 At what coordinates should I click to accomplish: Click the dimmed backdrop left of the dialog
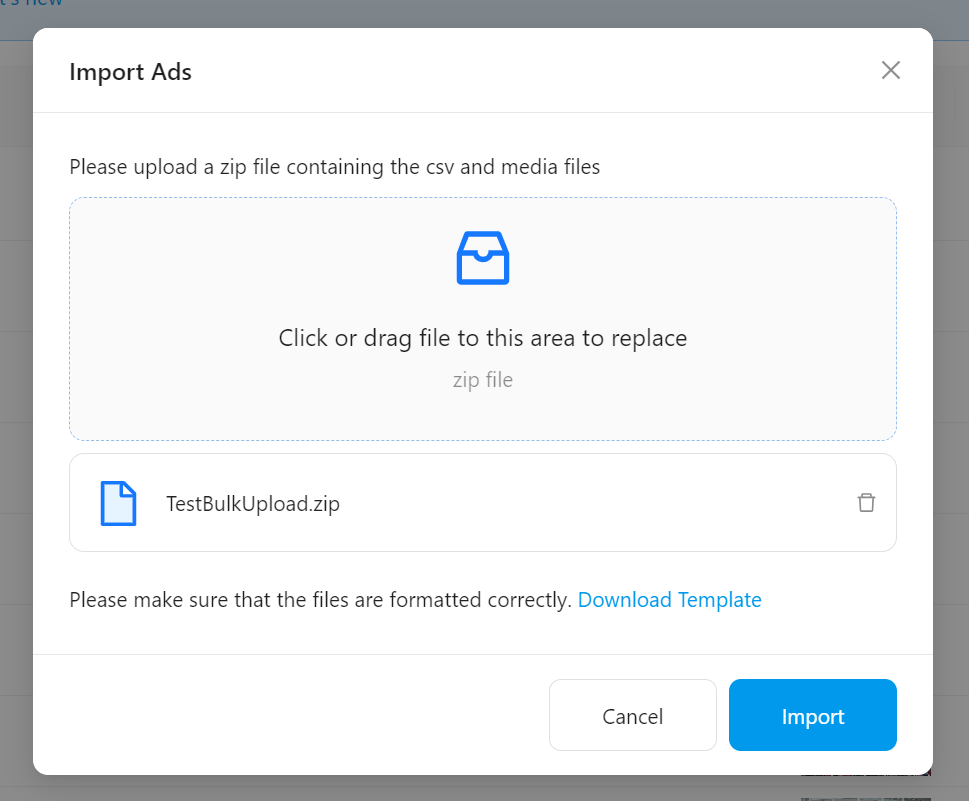coord(15,400)
